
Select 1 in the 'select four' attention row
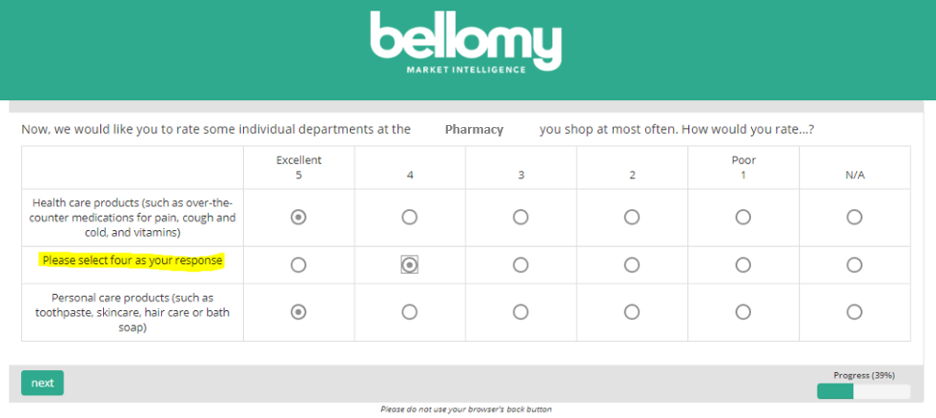pyautogui.click(x=743, y=265)
